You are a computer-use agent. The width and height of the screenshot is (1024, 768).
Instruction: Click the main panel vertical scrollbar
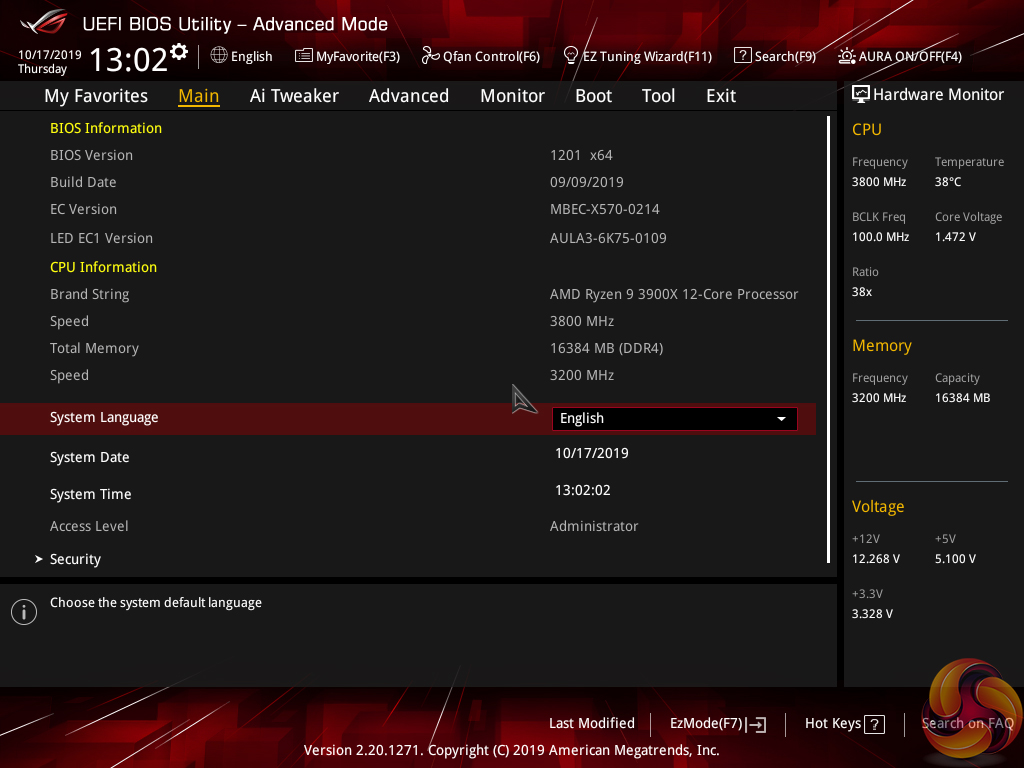828,340
